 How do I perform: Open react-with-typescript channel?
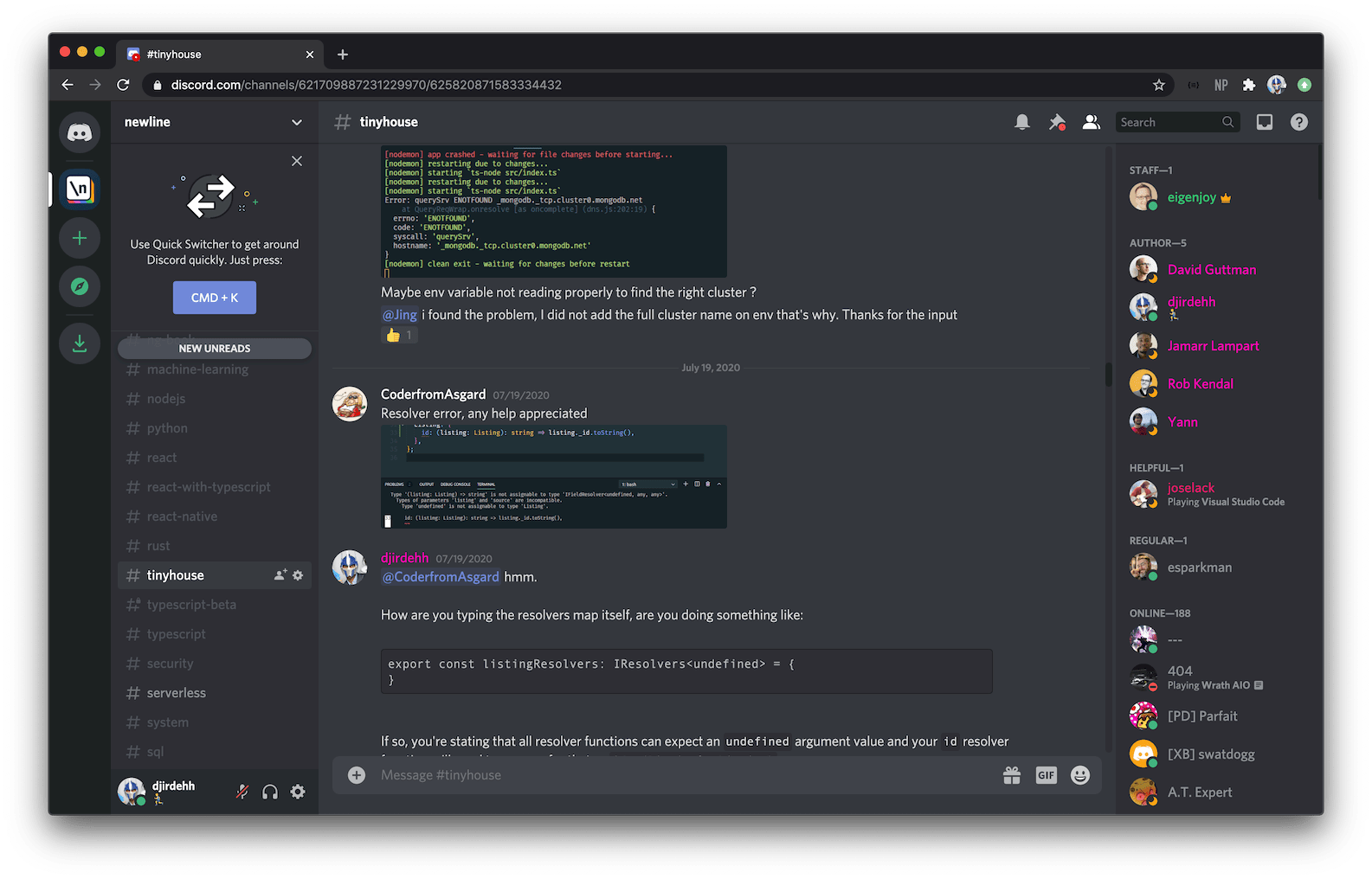coord(215,487)
